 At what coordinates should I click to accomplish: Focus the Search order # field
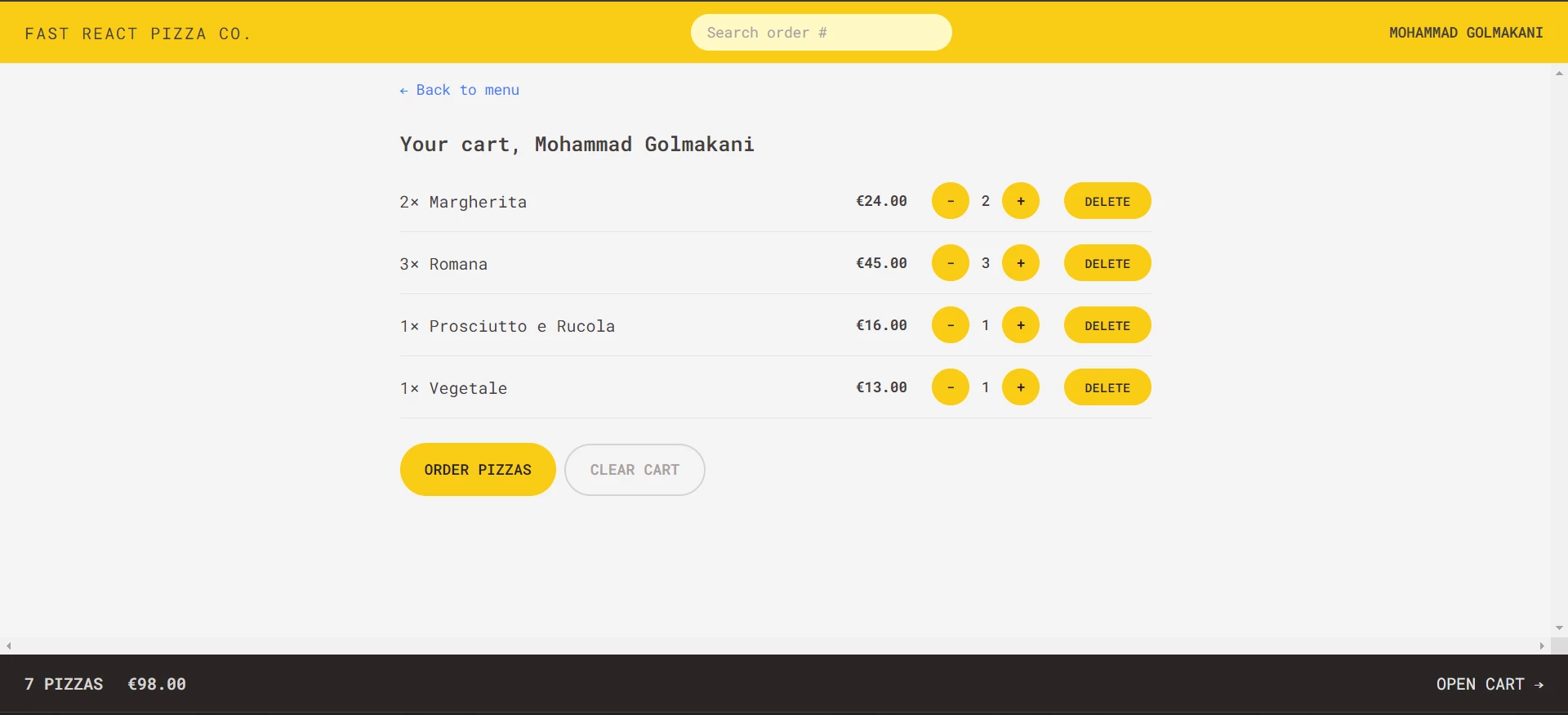point(821,33)
